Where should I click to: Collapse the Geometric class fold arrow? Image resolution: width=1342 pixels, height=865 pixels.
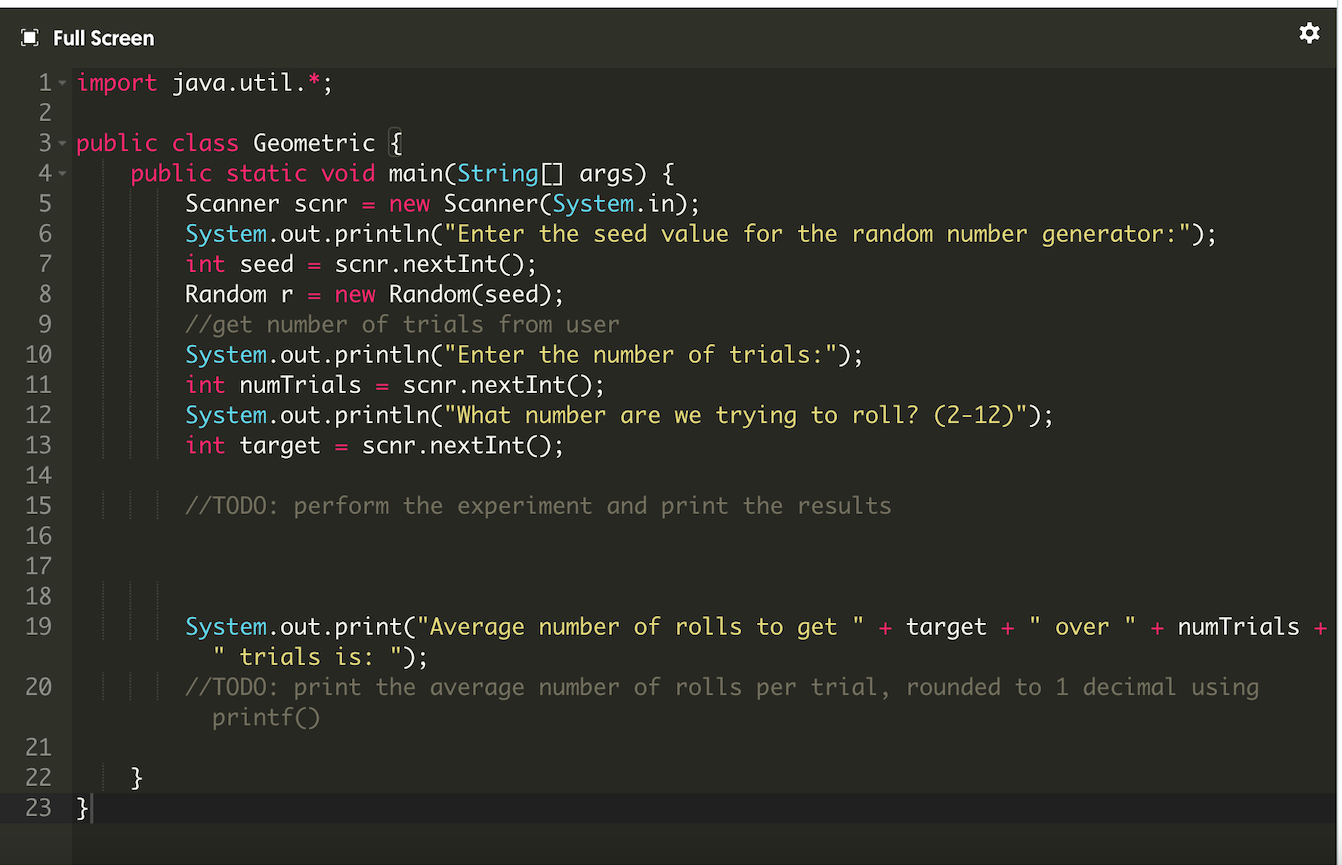pos(60,142)
